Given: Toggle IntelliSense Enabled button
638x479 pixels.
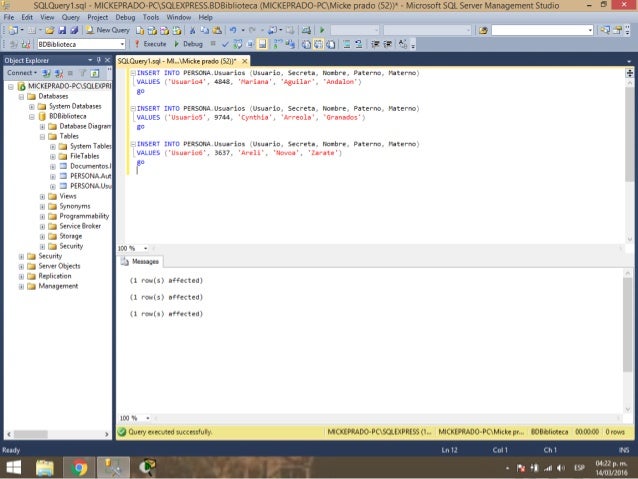Looking at the screenshot, I should (x=262, y=44).
